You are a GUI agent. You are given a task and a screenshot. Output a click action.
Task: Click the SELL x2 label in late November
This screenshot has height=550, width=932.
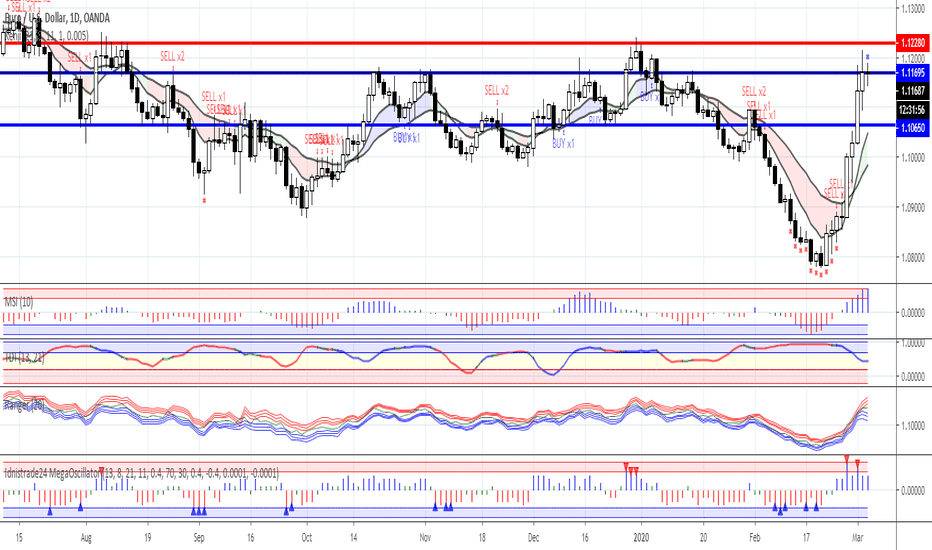(496, 90)
